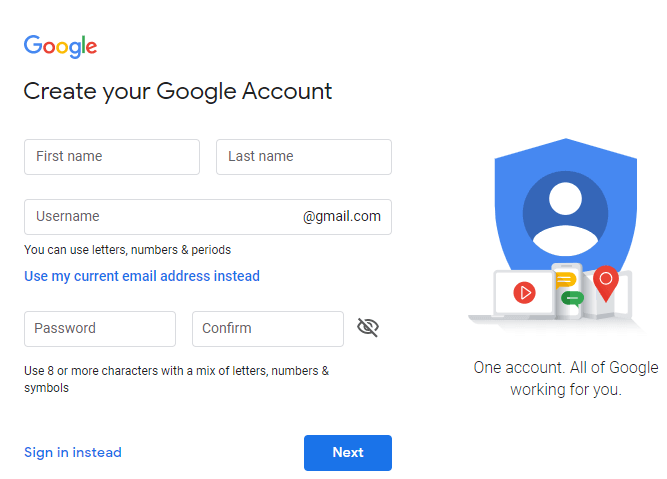The width and height of the screenshot is (667, 479).
Task: Click the Google logo
Action: [x=60, y=46]
